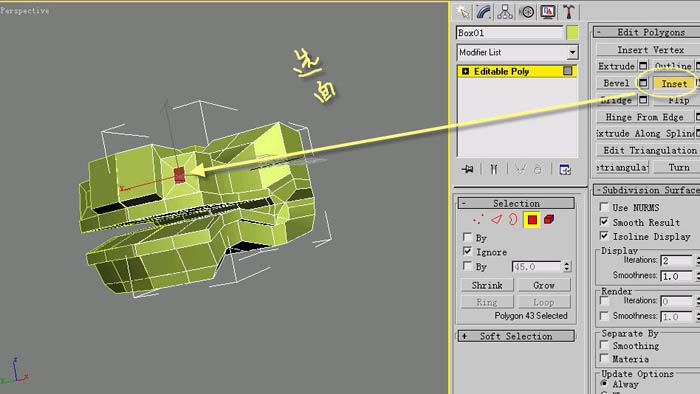Viewport: 700px width, 394px height.
Task: Click Extrude Along Spline button
Action: coord(645,133)
